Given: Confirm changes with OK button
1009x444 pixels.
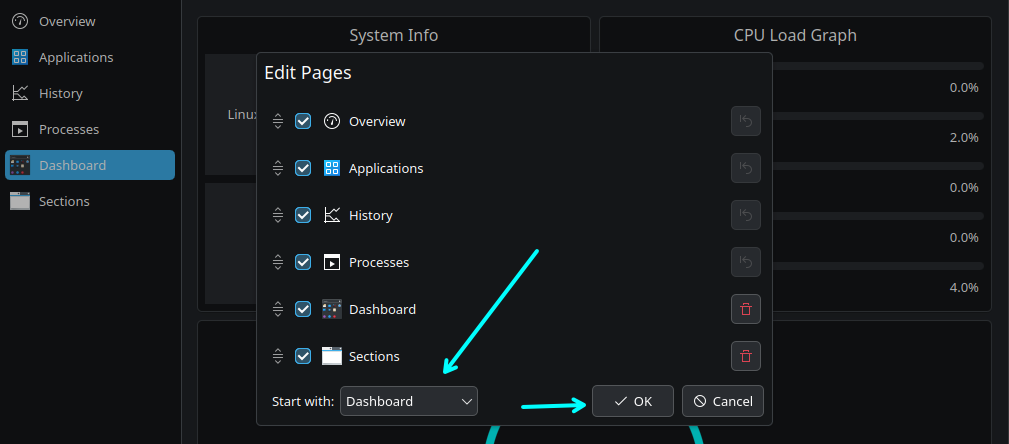Looking at the screenshot, I should [x=633, y=402].
